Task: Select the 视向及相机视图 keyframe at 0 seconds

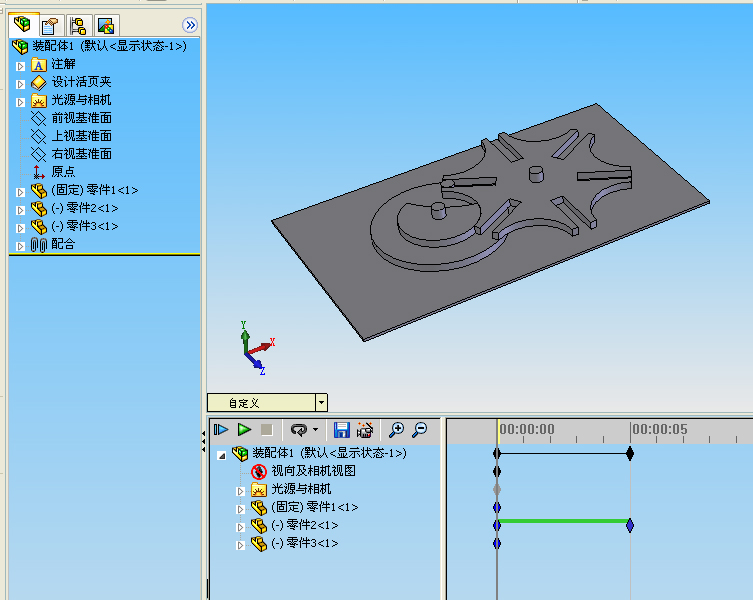Action: tap(497, 471)
